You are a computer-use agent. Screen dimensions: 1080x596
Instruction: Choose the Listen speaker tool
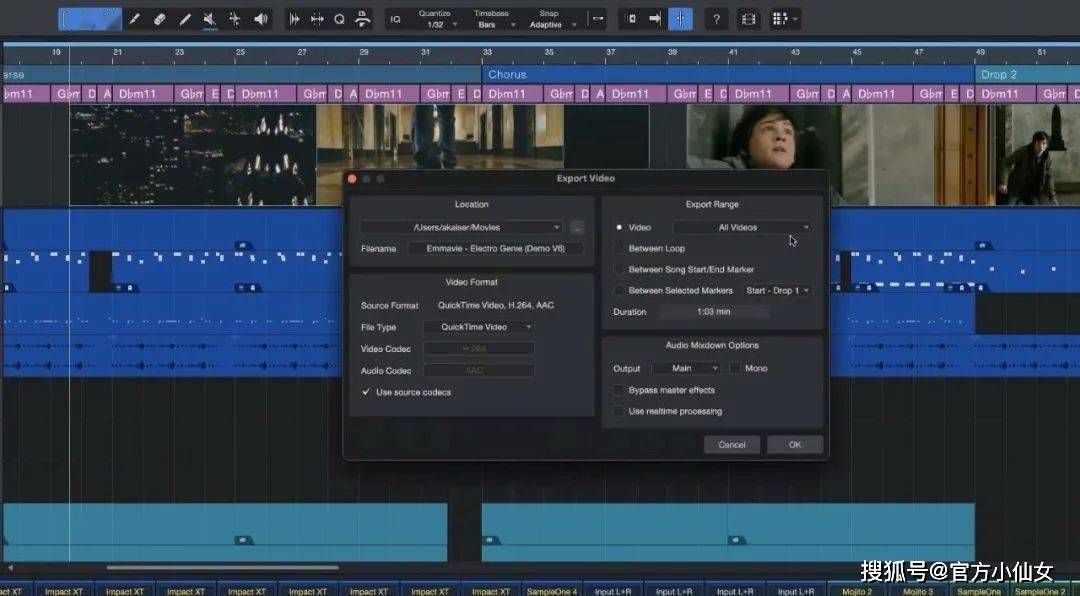261,19
